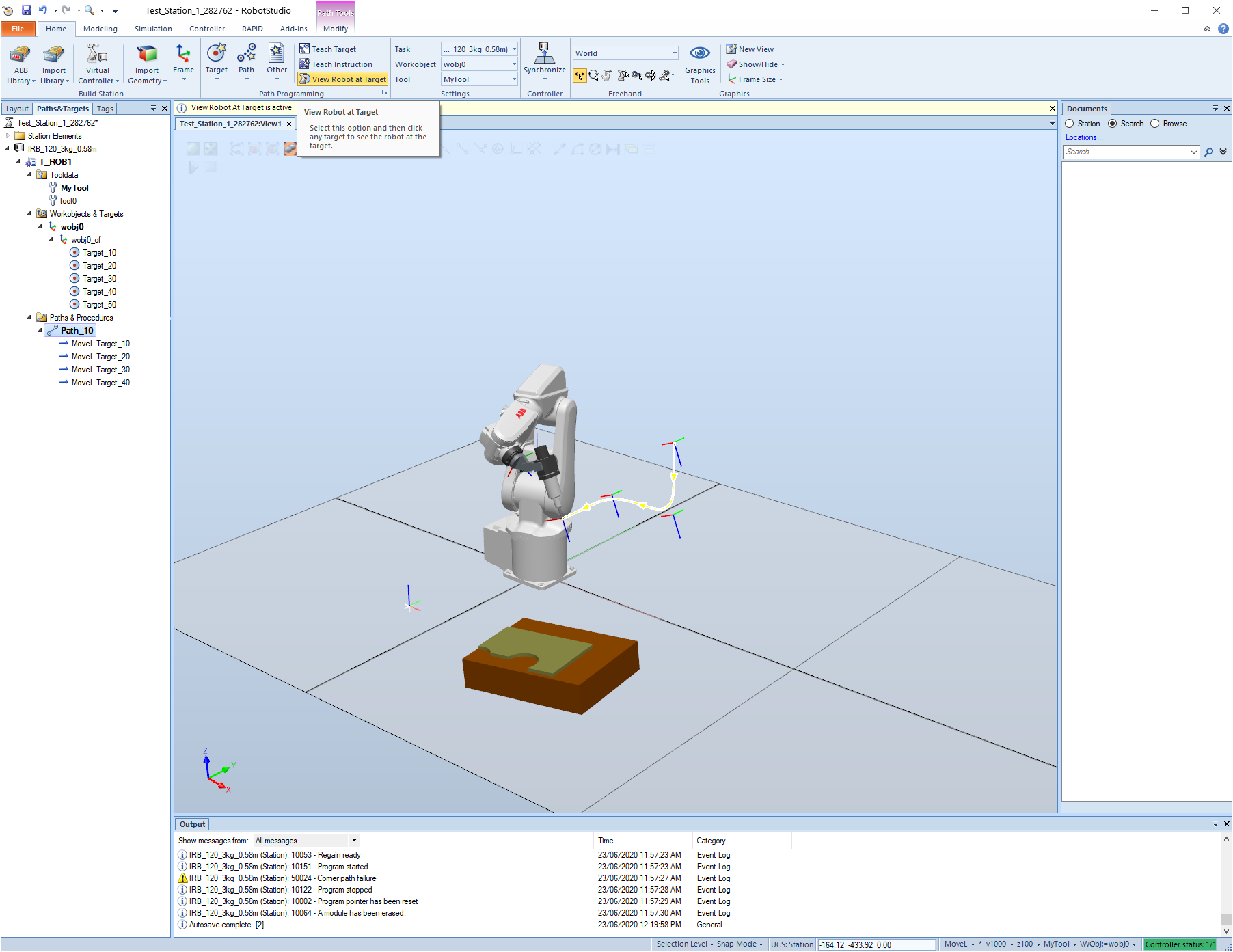Viewport: 1233px width, 952px height.
Task: Switch to the Layout panel tab
Action: 17,109
